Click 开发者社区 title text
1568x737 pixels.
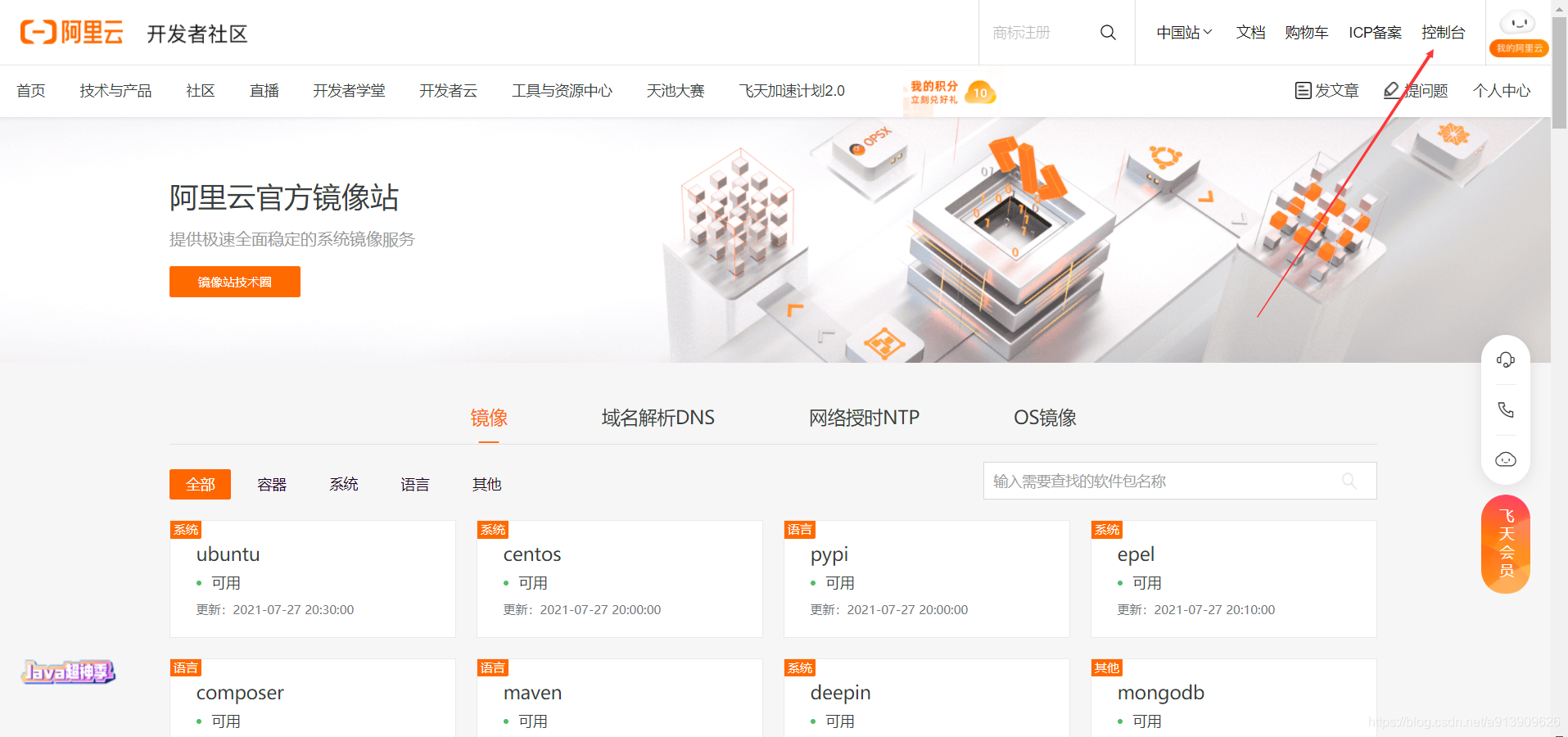pos(197,34)
